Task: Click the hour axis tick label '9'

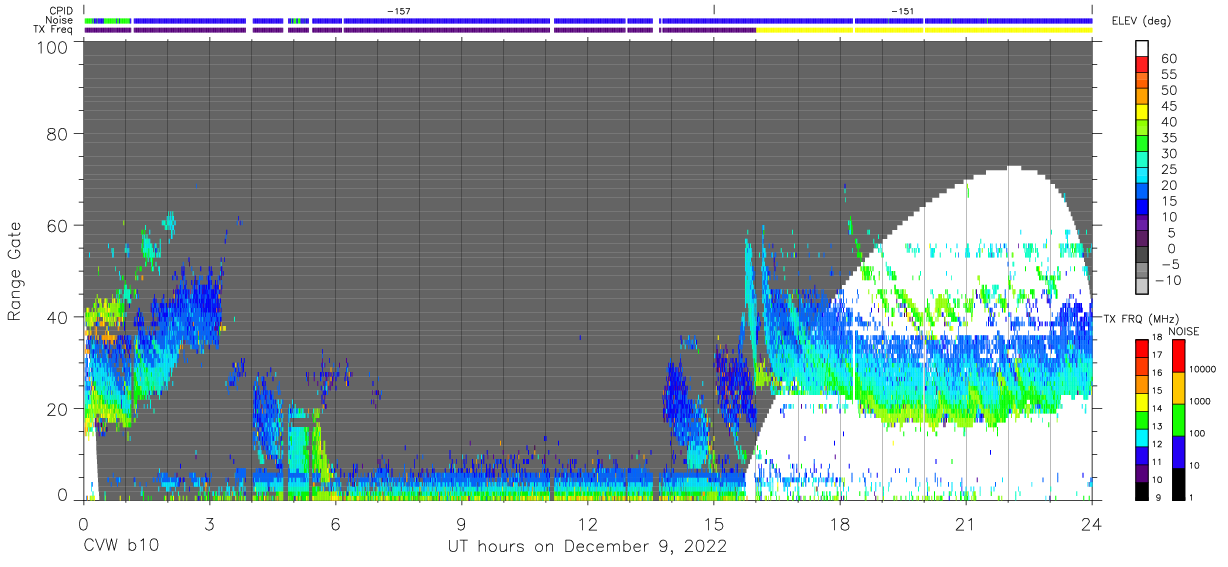Action: tap(461, 522)
